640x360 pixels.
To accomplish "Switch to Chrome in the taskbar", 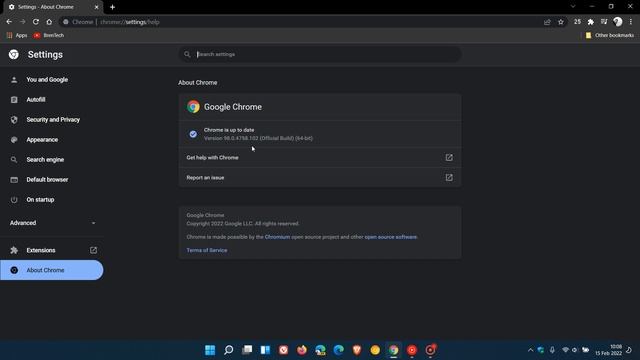I will tap(393, 350).
